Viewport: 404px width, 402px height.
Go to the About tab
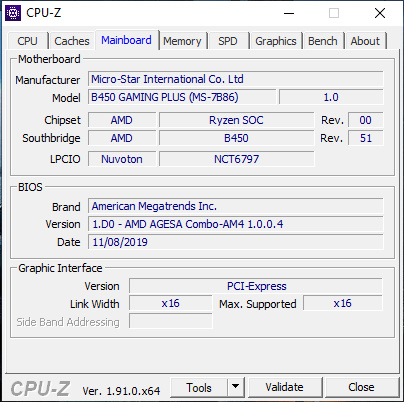point(365,41)
